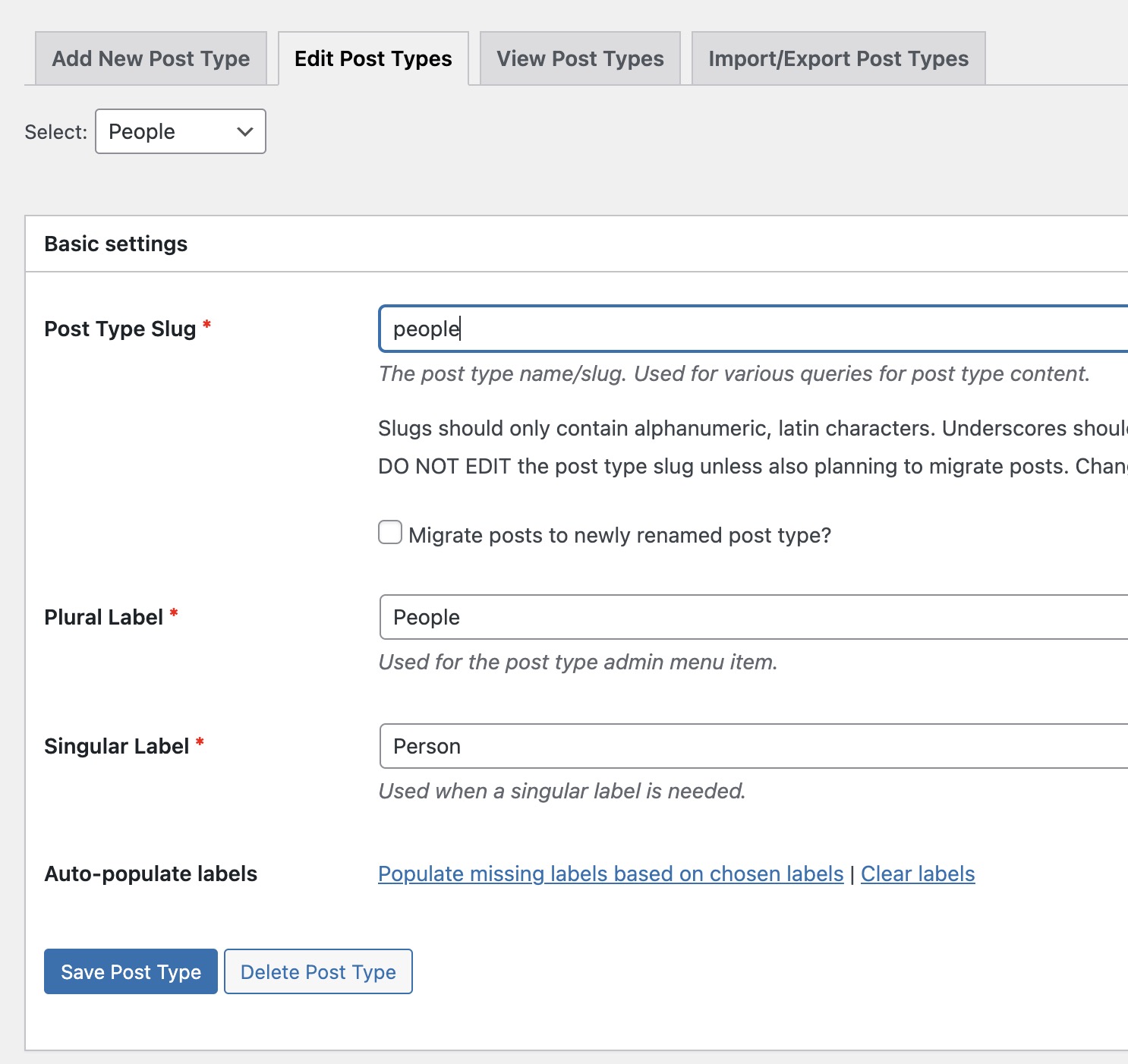1128x1064 pixels.
Task: Click the Basic settings panel heading
Action: coord(115,244)
